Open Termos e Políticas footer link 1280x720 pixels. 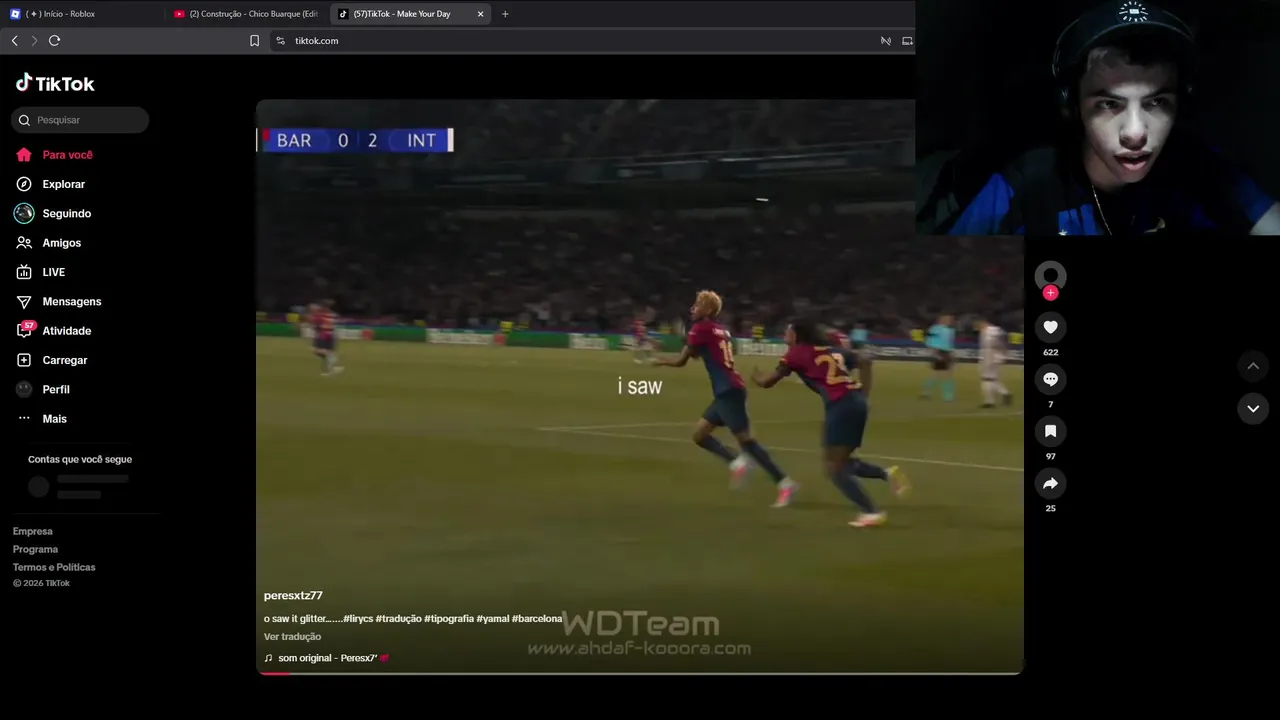[x=54, y=567]
